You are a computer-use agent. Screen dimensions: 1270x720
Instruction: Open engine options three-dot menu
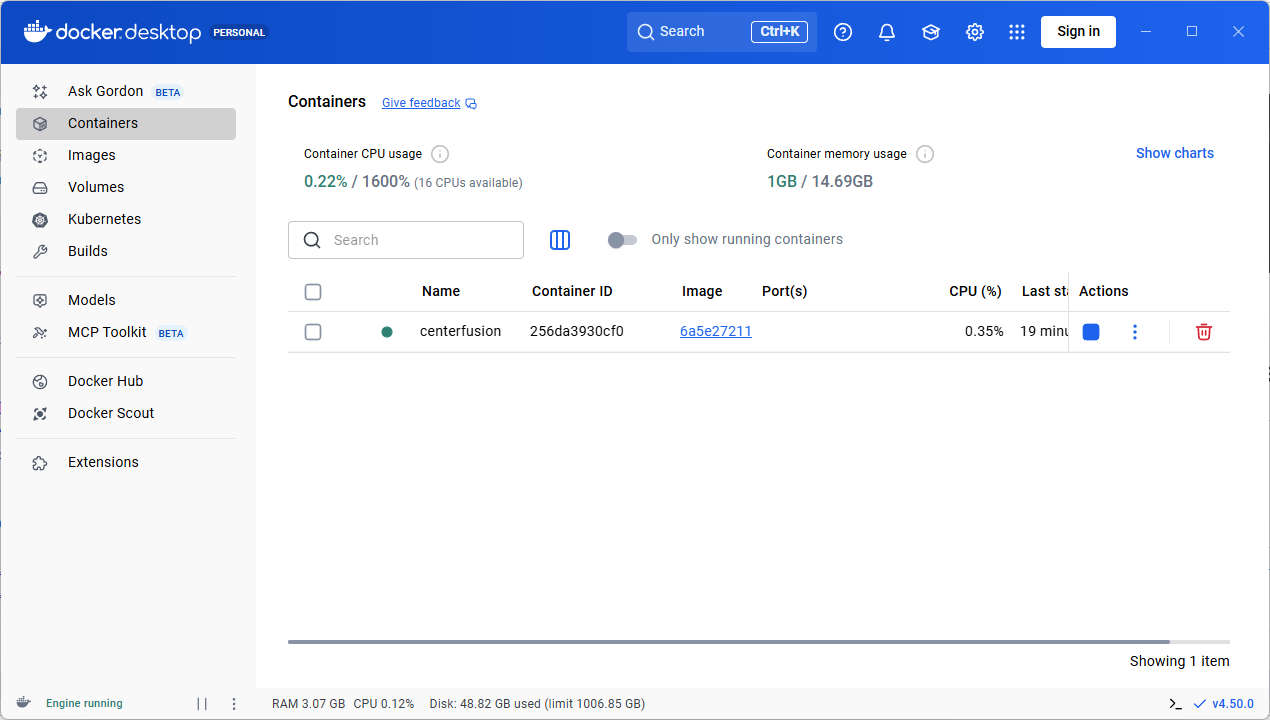[234, 704]
